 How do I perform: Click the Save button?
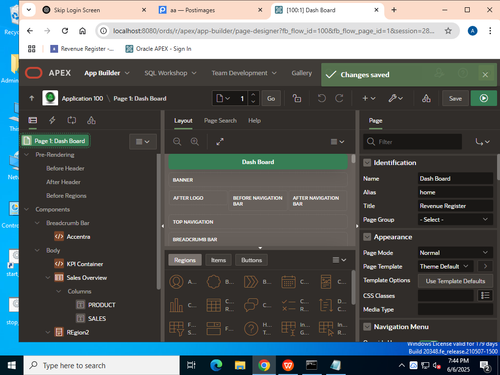455,98
